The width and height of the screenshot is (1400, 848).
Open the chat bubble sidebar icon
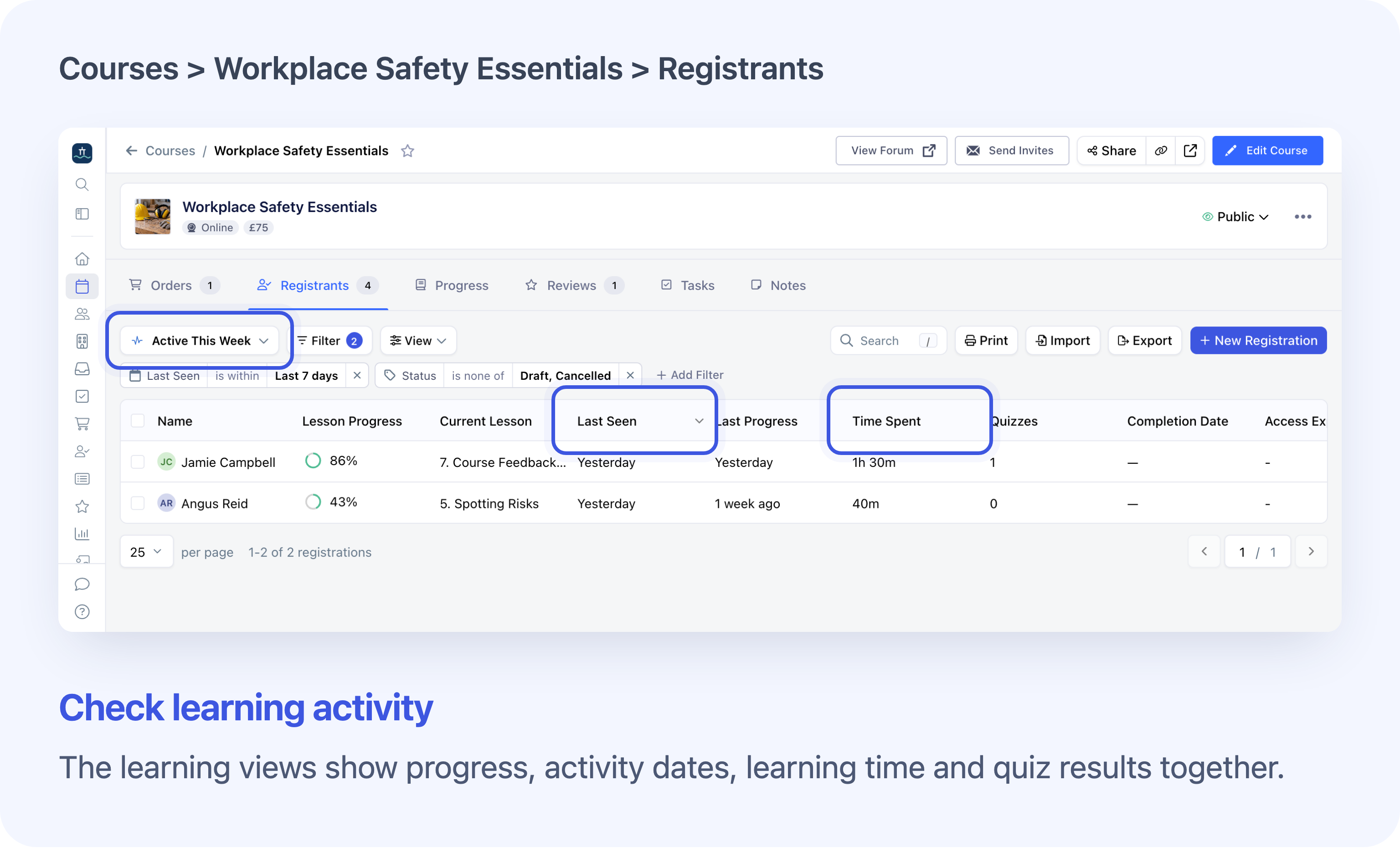click(82, 584)
